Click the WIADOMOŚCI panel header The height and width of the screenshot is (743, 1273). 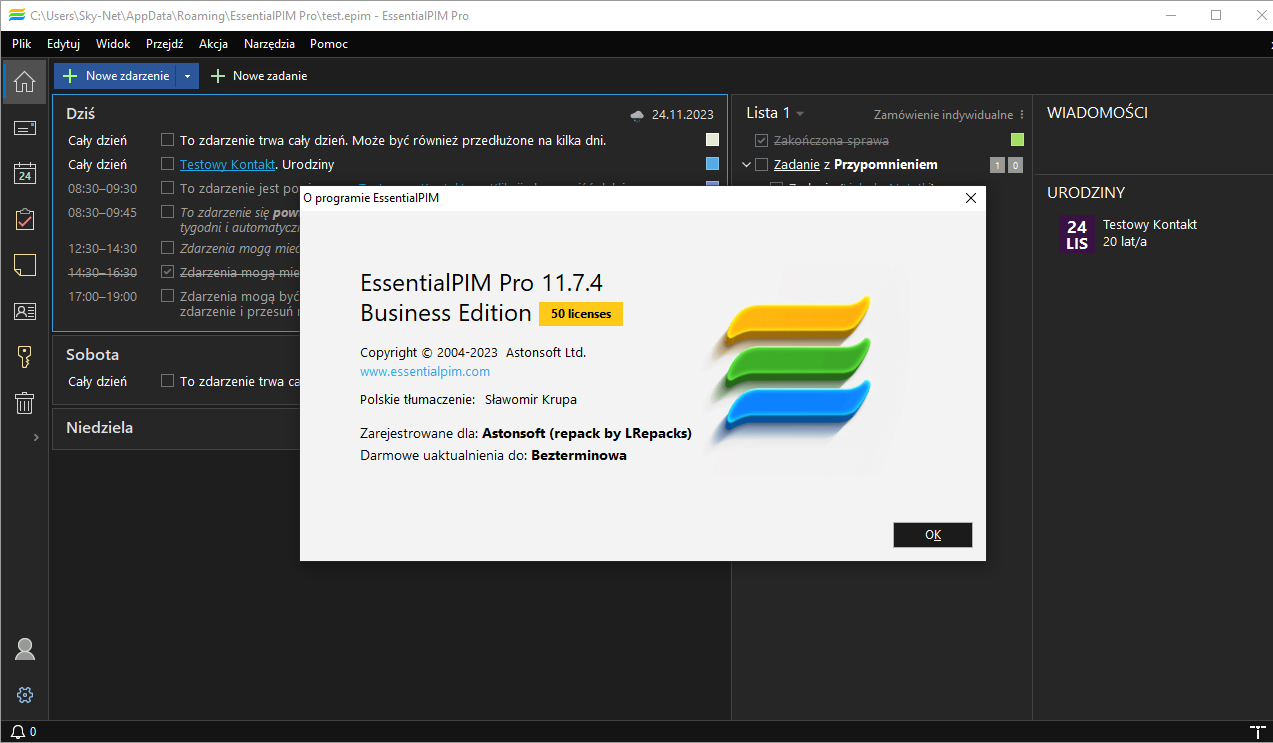pyautogui.click(x=1097, y=113)
